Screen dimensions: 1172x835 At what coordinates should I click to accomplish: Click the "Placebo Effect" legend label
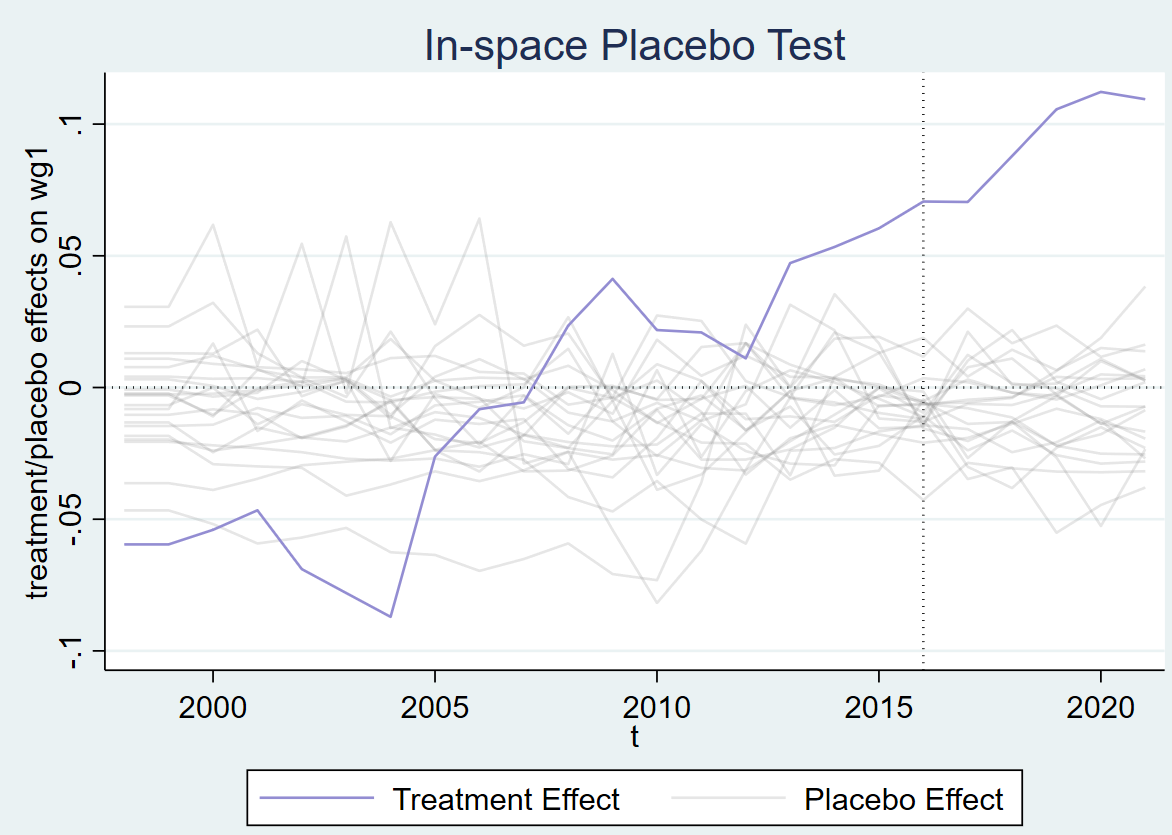tap(903, 800)
